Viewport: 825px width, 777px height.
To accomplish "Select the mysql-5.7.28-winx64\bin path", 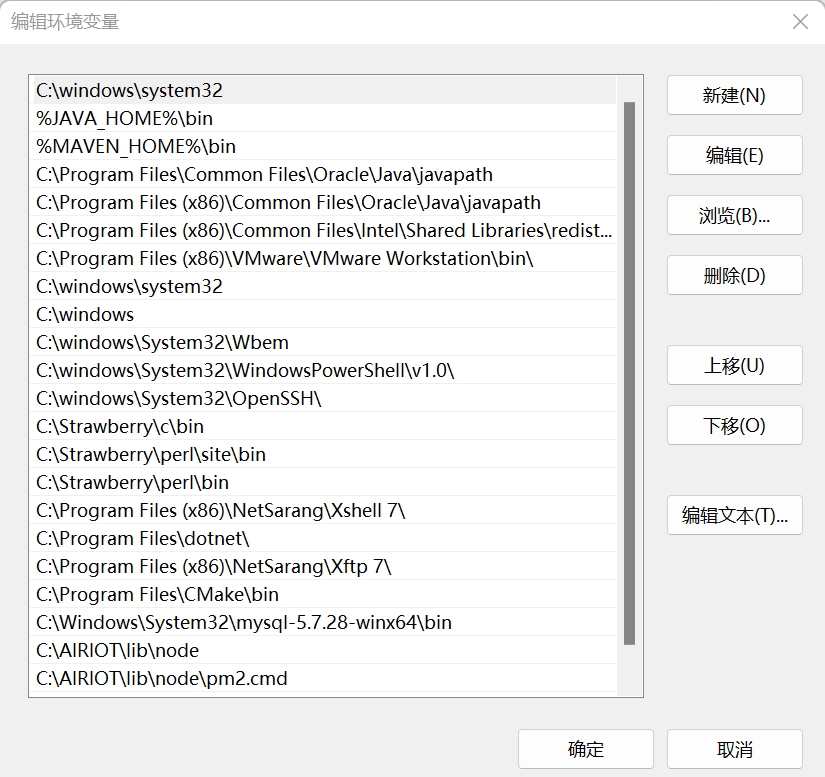I will click(x=244, y=622).
